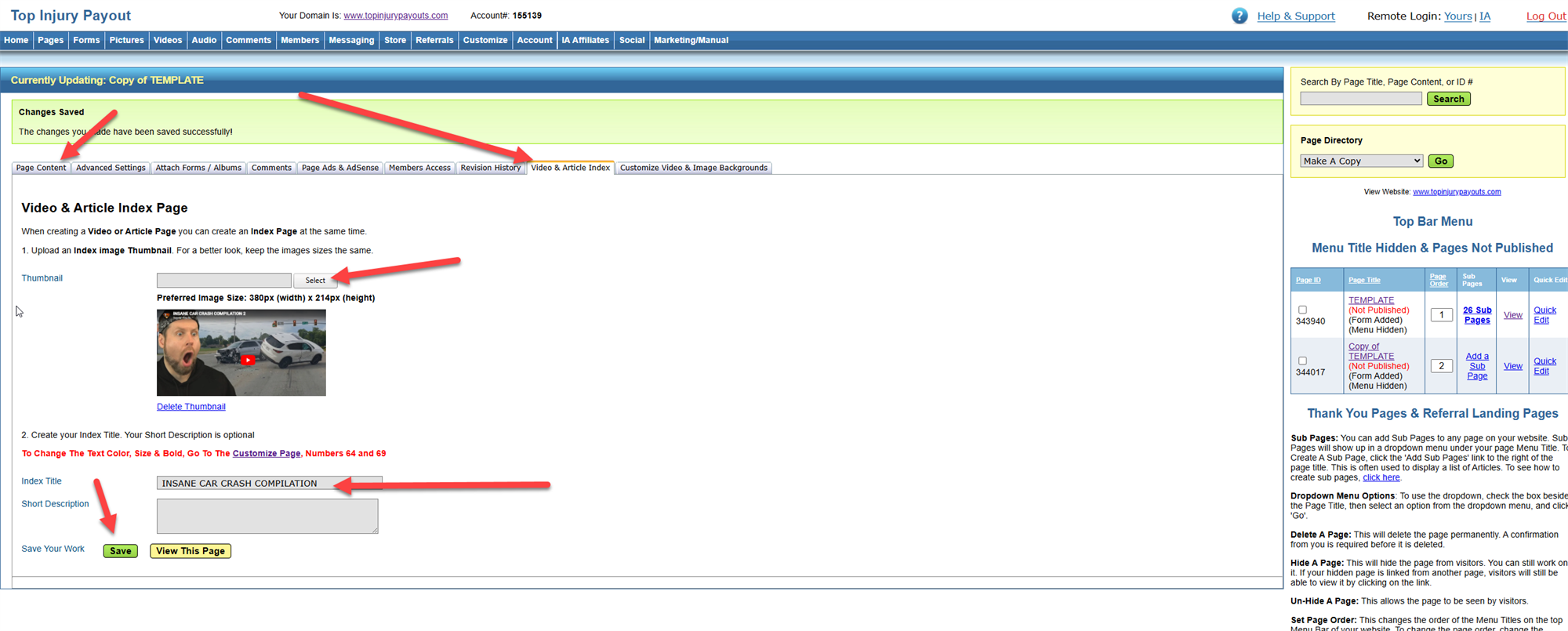This screenshot has height=631, width=1568.
Task: Click the green Search button
Action: pyautogui.click(x=1449, y=99)
